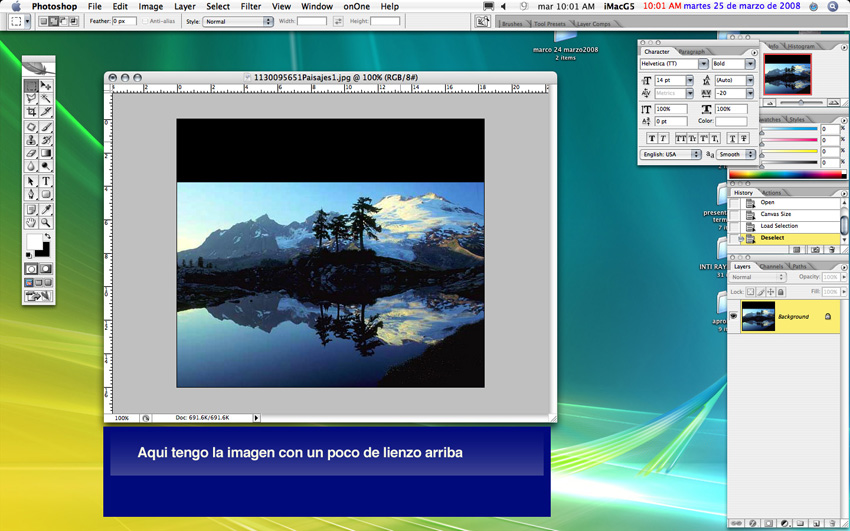
Task: Hide the Background layer with eye icon
Action: (734, 317)
